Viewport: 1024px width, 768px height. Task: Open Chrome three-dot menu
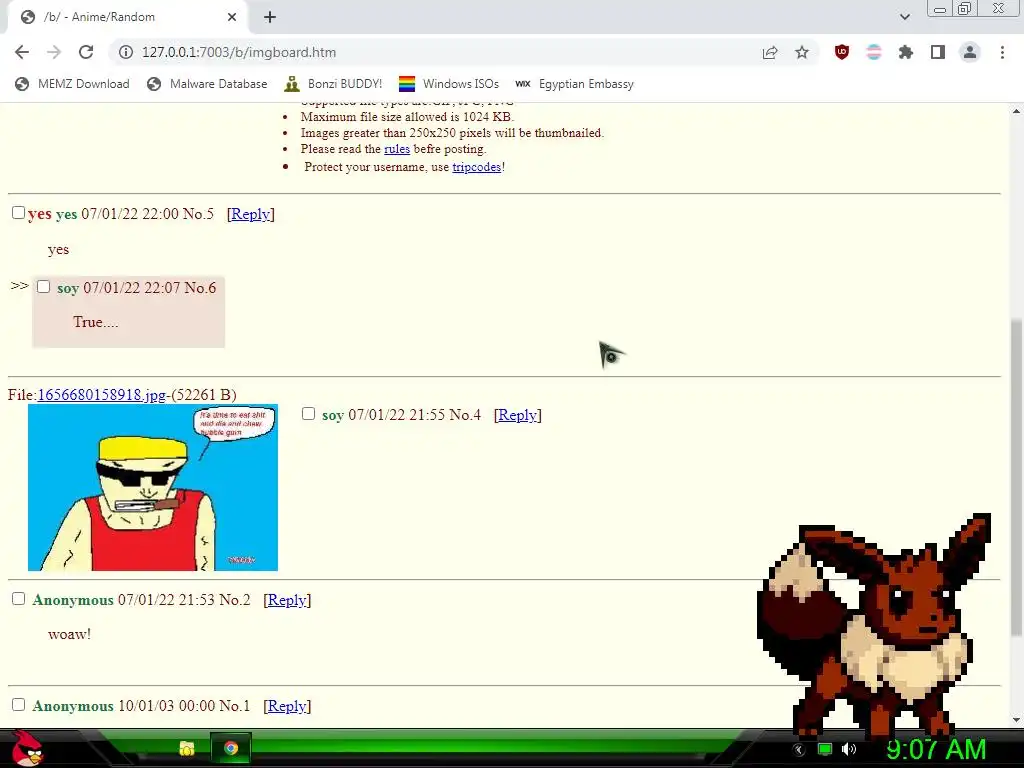1002,52
